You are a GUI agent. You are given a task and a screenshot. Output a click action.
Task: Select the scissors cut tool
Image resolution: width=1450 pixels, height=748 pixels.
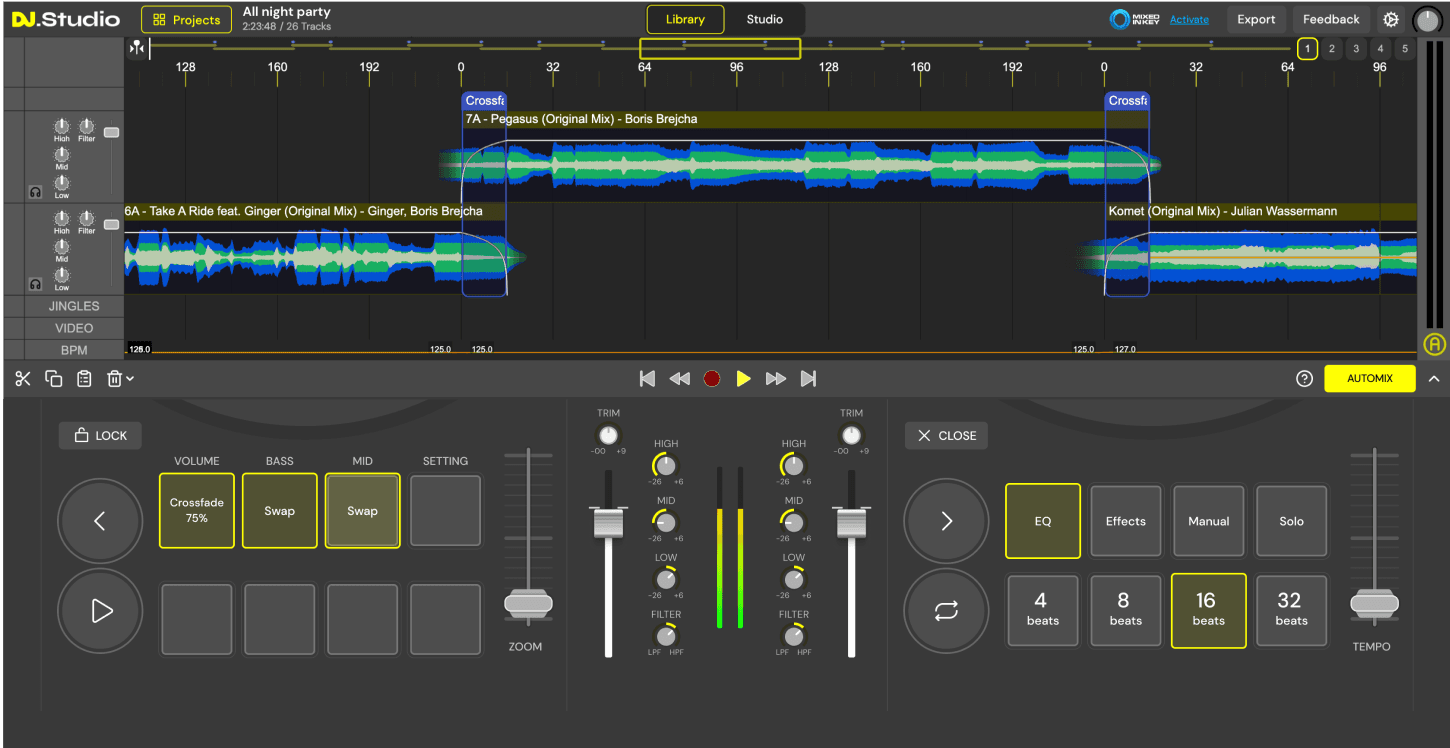click(23, 379)
